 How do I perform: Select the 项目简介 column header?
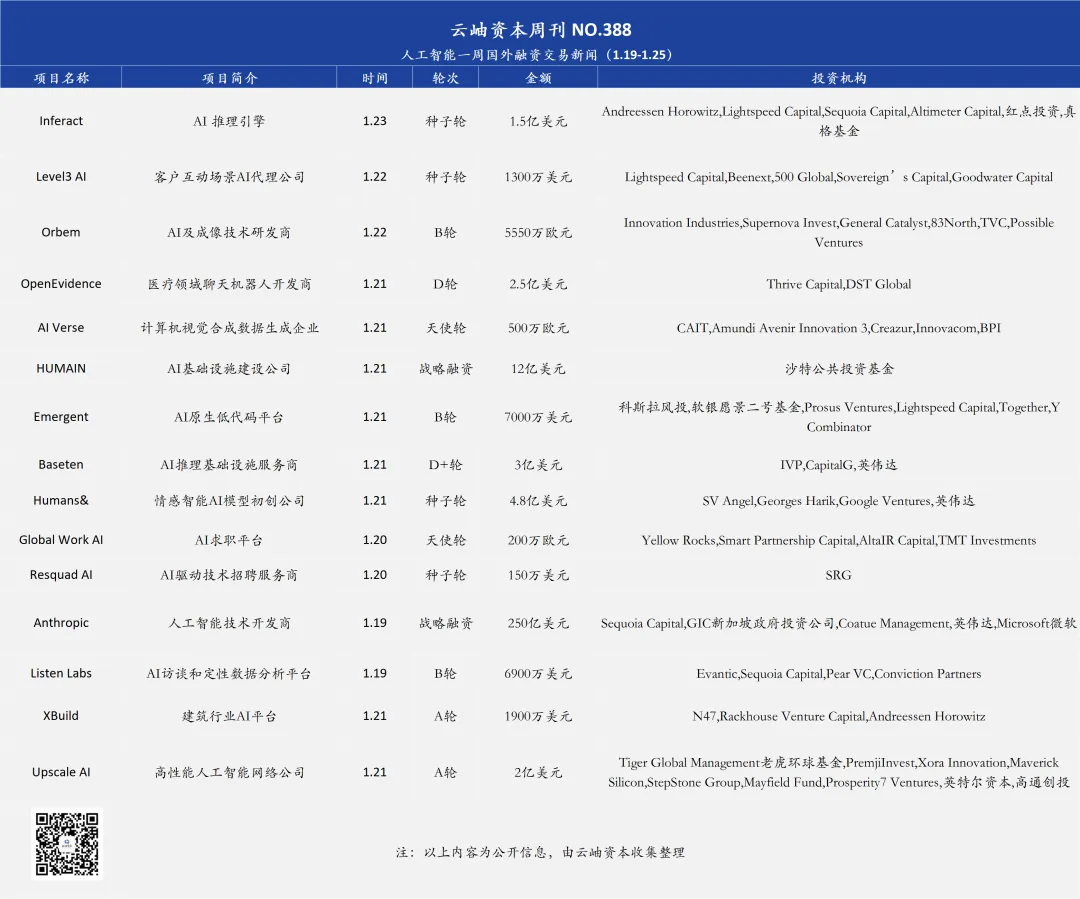coord(229,78)
